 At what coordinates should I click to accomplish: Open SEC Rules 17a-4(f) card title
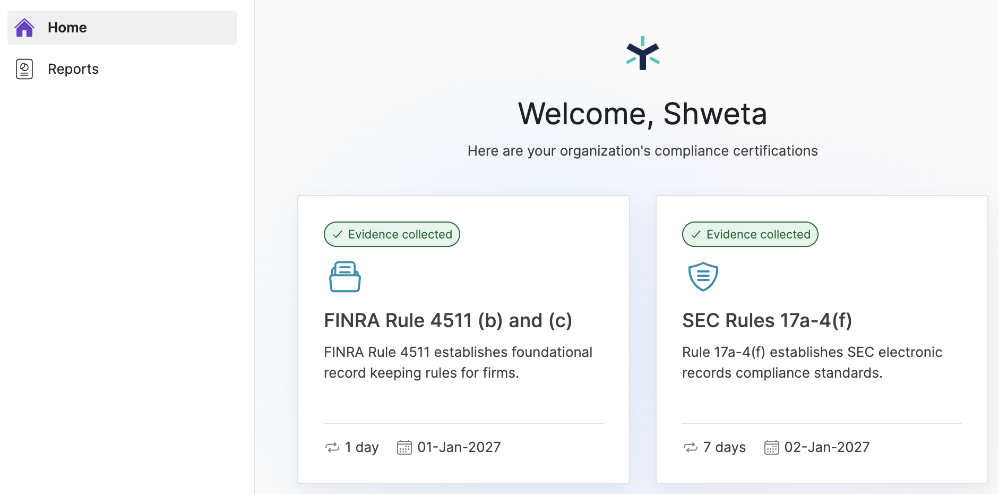click(767, 321)
